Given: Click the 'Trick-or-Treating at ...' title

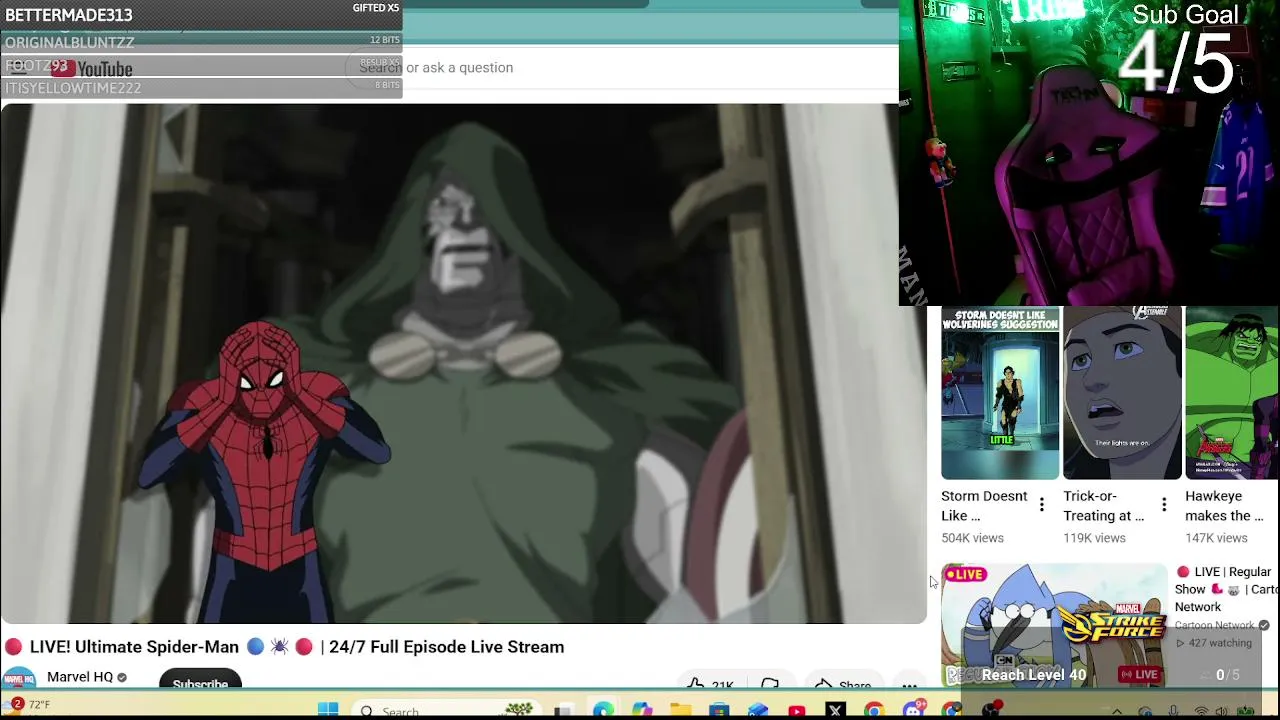Looking at the screenshot, I should 1104,506.
